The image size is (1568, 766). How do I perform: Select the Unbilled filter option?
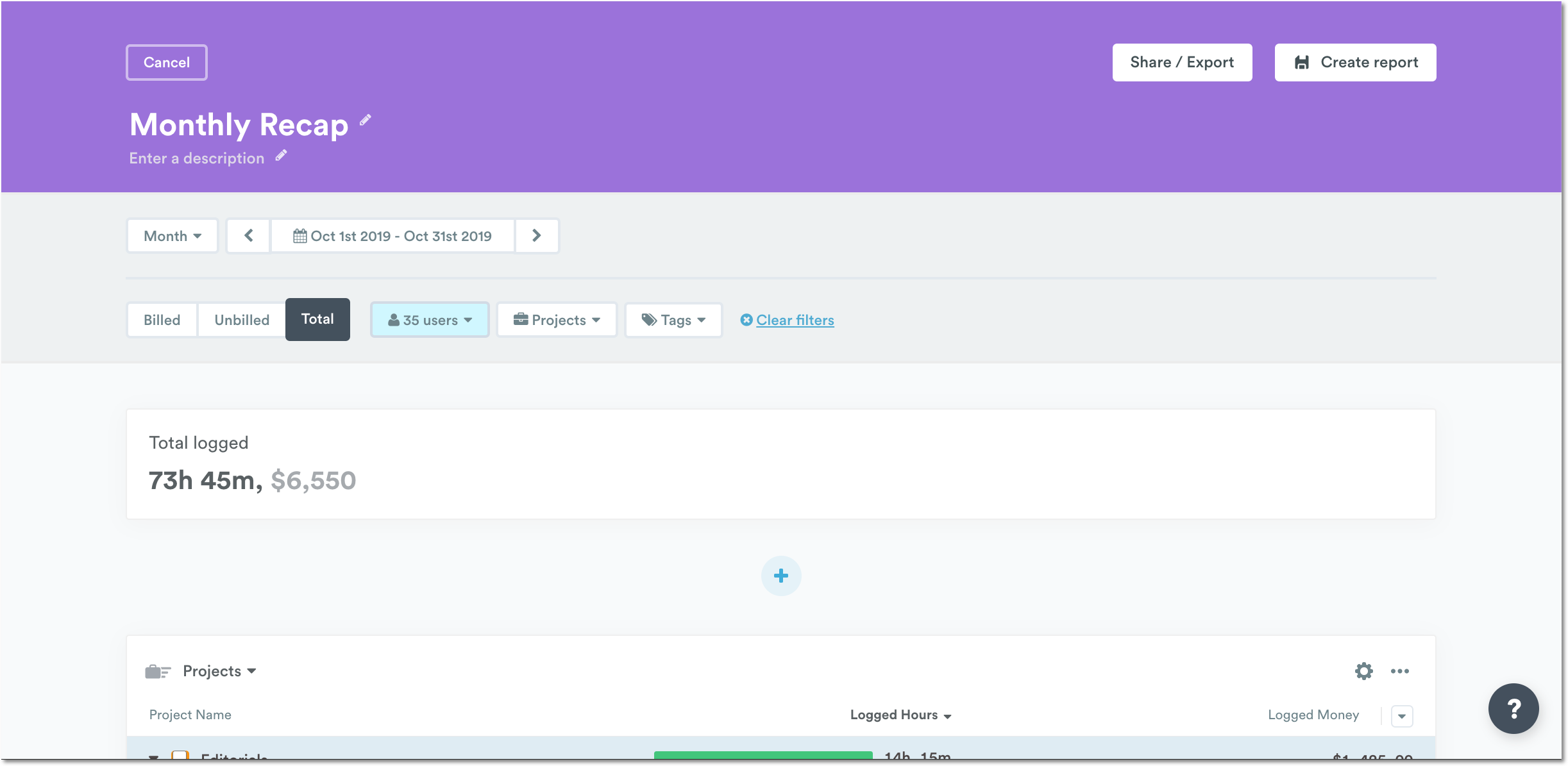(241, 319)
